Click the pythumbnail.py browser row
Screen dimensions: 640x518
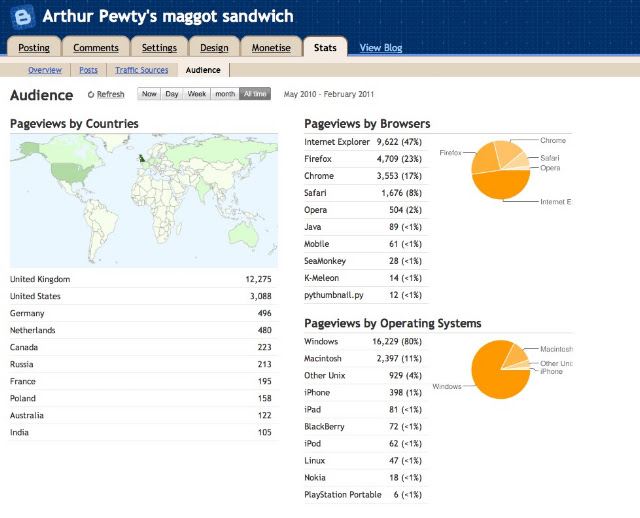point(366,295)
